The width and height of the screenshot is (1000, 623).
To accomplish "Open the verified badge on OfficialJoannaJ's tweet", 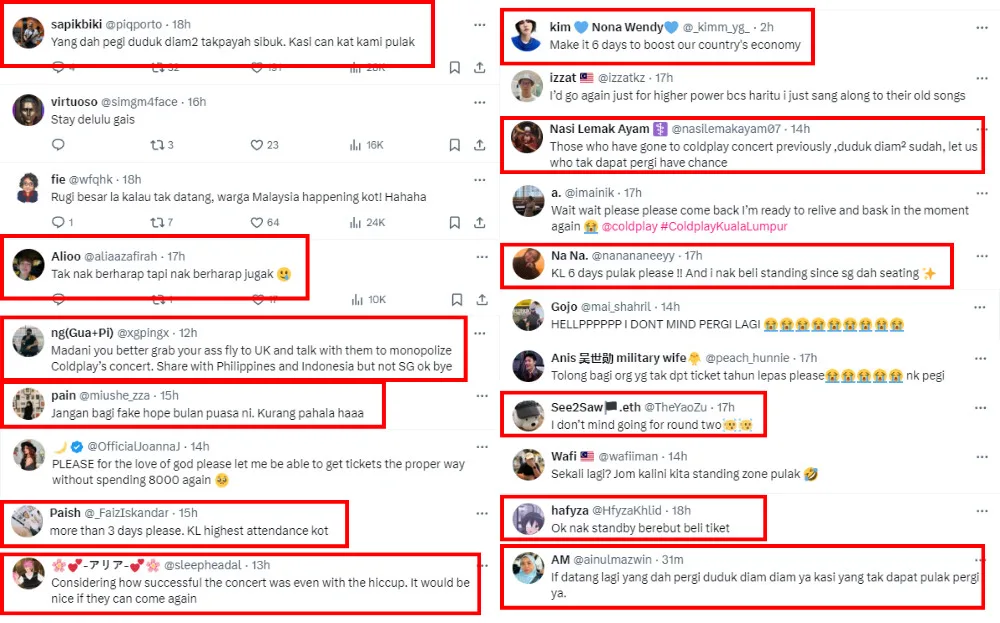I will tap(76, 446).
